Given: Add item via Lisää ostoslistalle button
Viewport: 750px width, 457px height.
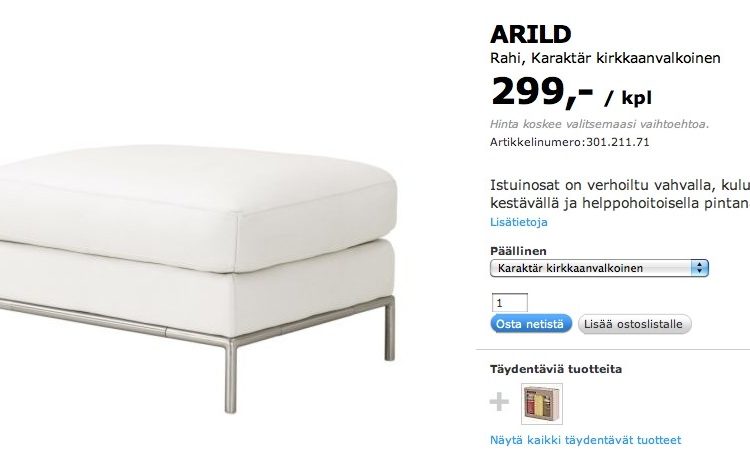Looking at the screenshot, I should (x=634, y=324).
